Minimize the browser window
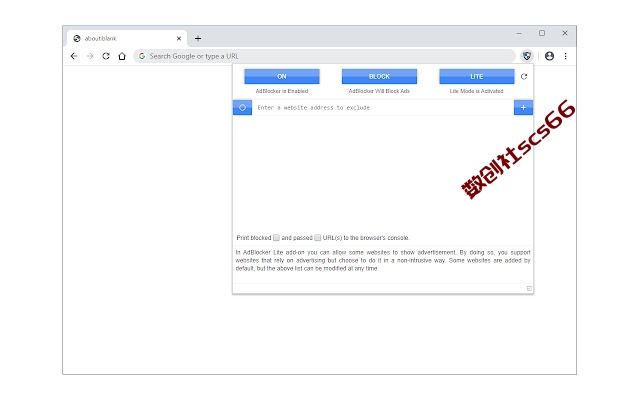This screenshot has height=400, width=640. coord(519,33)
